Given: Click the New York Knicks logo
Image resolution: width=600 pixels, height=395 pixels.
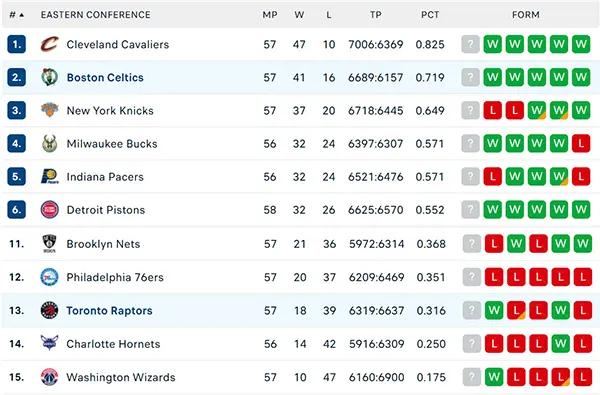Looking at the screenshot, I should point(49,110).
